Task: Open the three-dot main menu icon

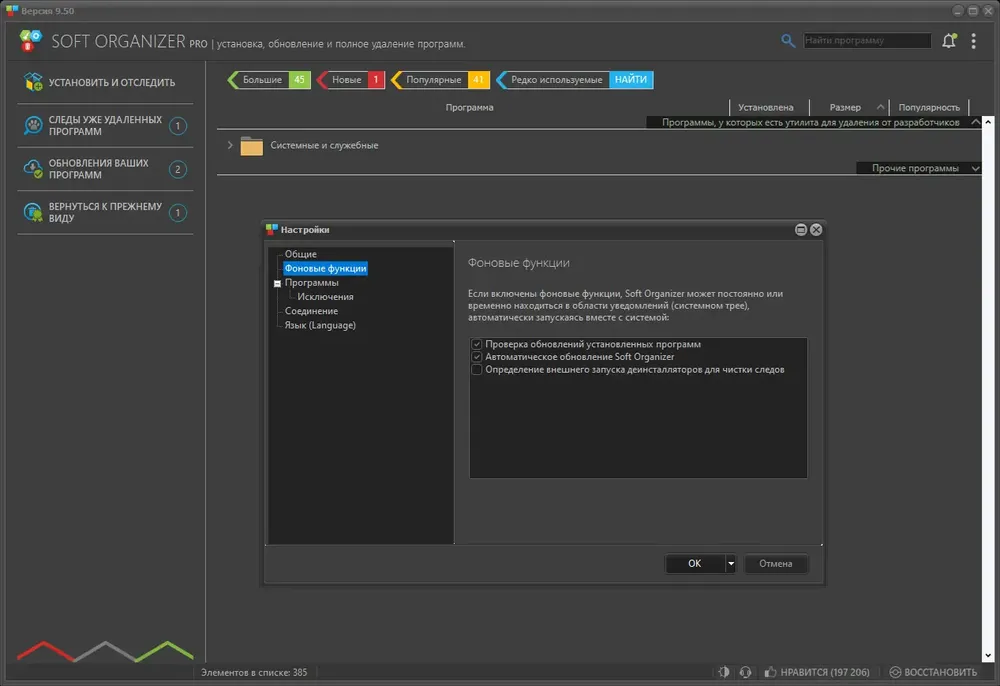Action: [973, 41]
